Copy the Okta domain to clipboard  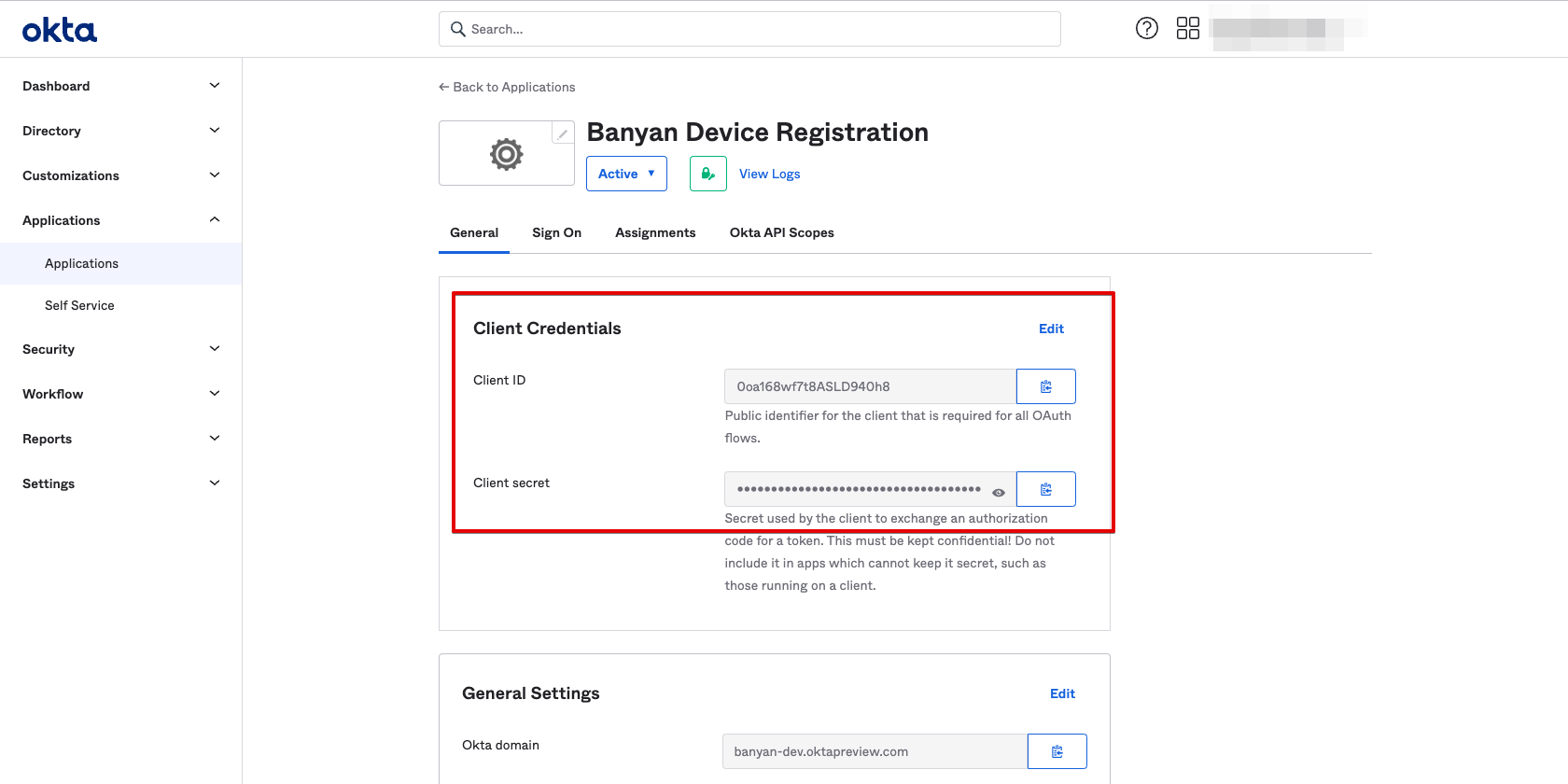1057,751
